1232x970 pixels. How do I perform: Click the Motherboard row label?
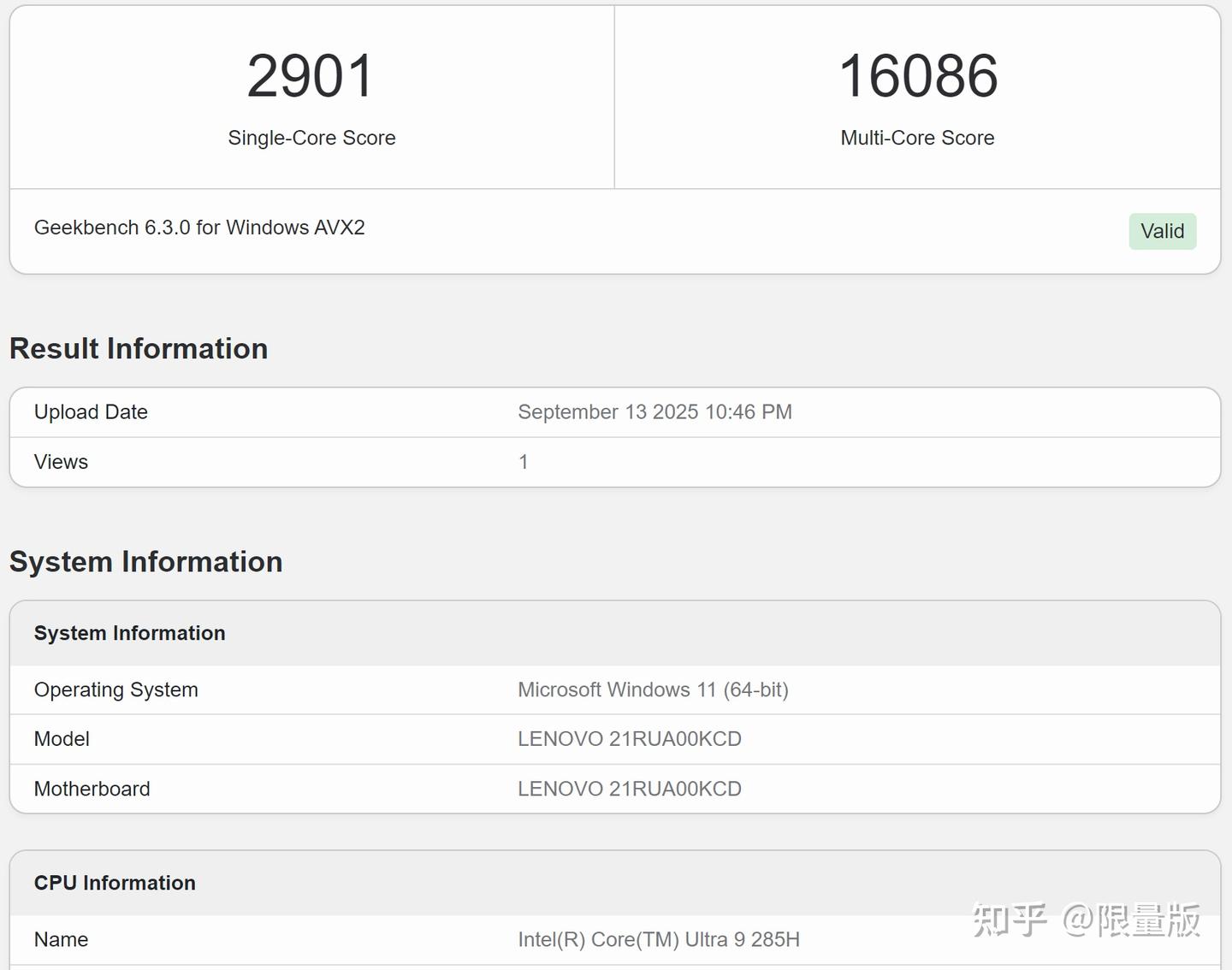coord(92,789)
